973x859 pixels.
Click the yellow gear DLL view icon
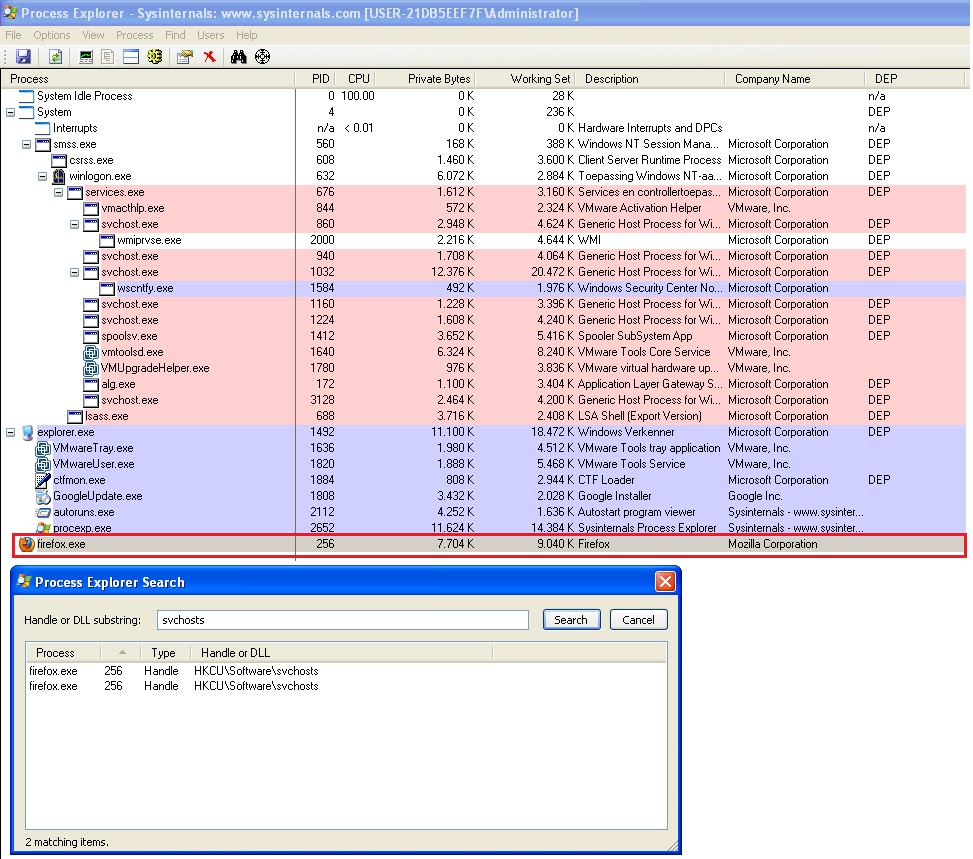coord(155,57)
